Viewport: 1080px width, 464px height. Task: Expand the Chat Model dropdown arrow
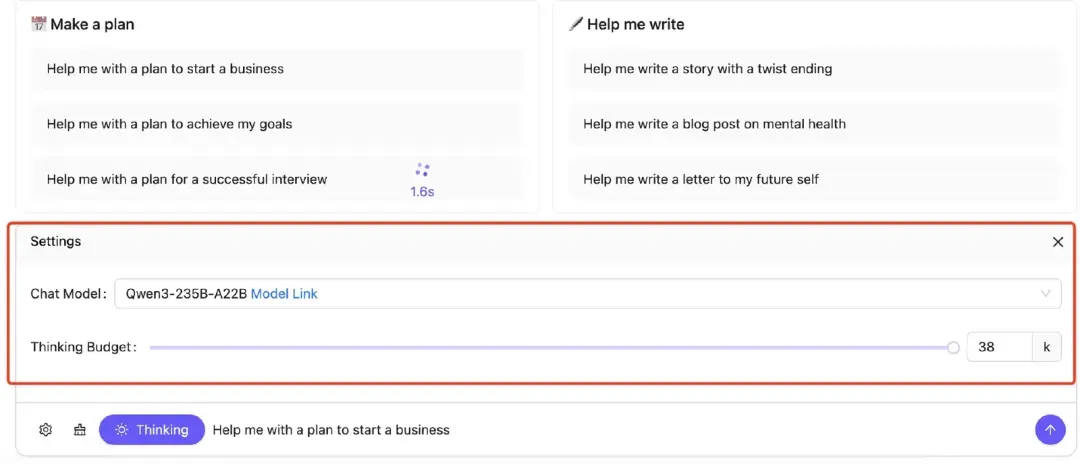click(x=1046, y=294)
